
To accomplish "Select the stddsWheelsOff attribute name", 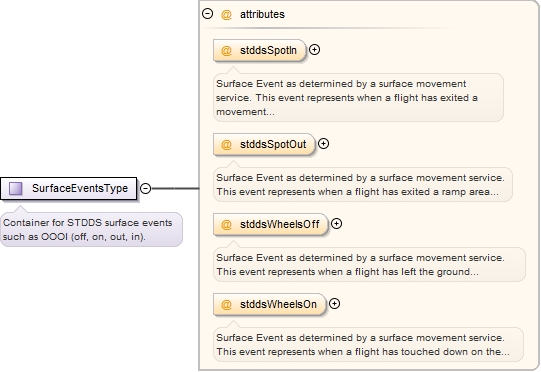I will [x=280, y=224].
